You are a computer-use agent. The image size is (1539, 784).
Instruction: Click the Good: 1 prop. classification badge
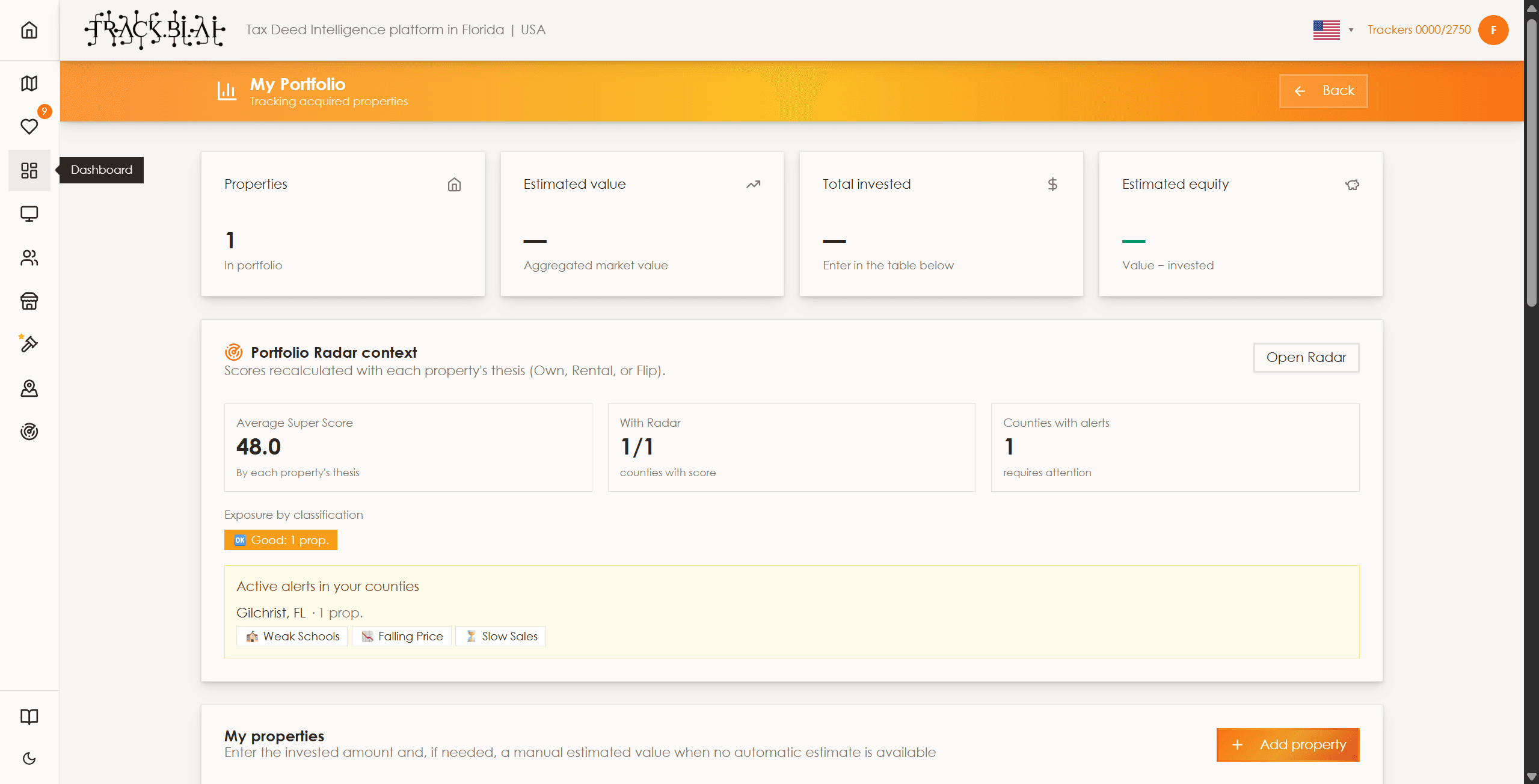click(x=281, y=540)
